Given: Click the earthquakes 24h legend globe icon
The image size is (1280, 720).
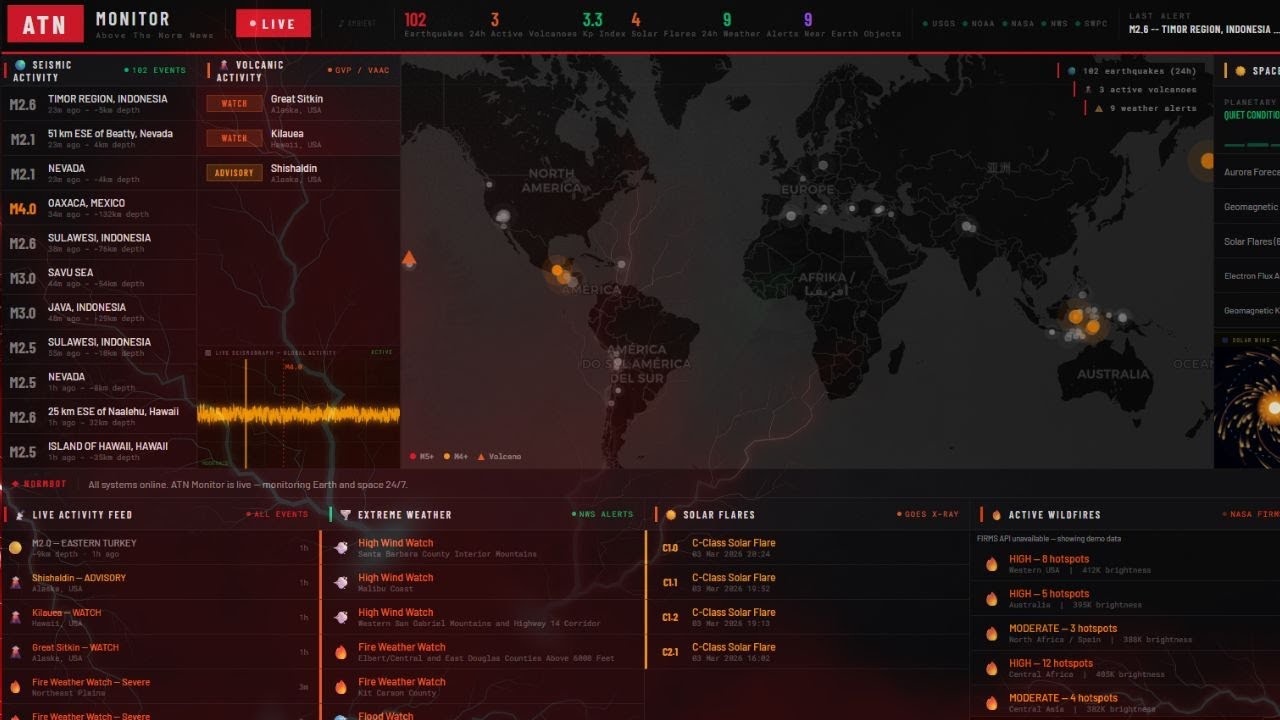Looking at the screenshot, I should 1073,71.
